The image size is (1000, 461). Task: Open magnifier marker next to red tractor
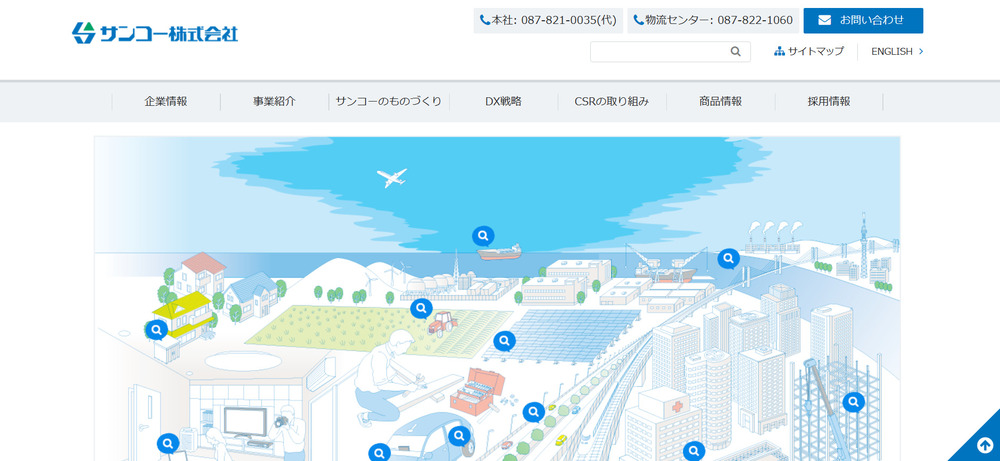click(421, 309)
